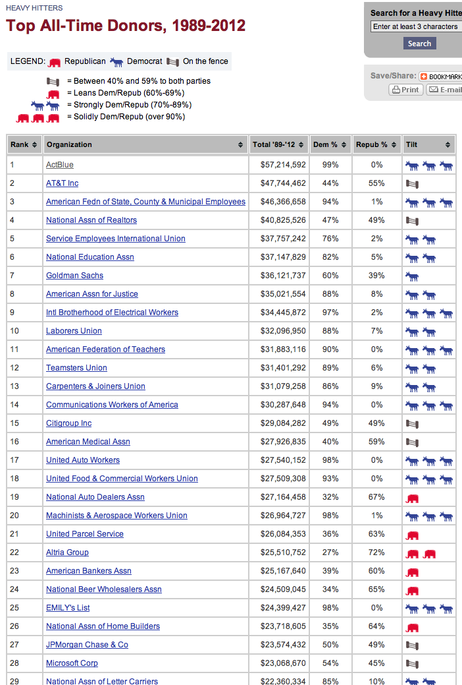Click the On the fence icon in legend bar
This screenshot has width=462, height=685.
(x=172, y=62)
